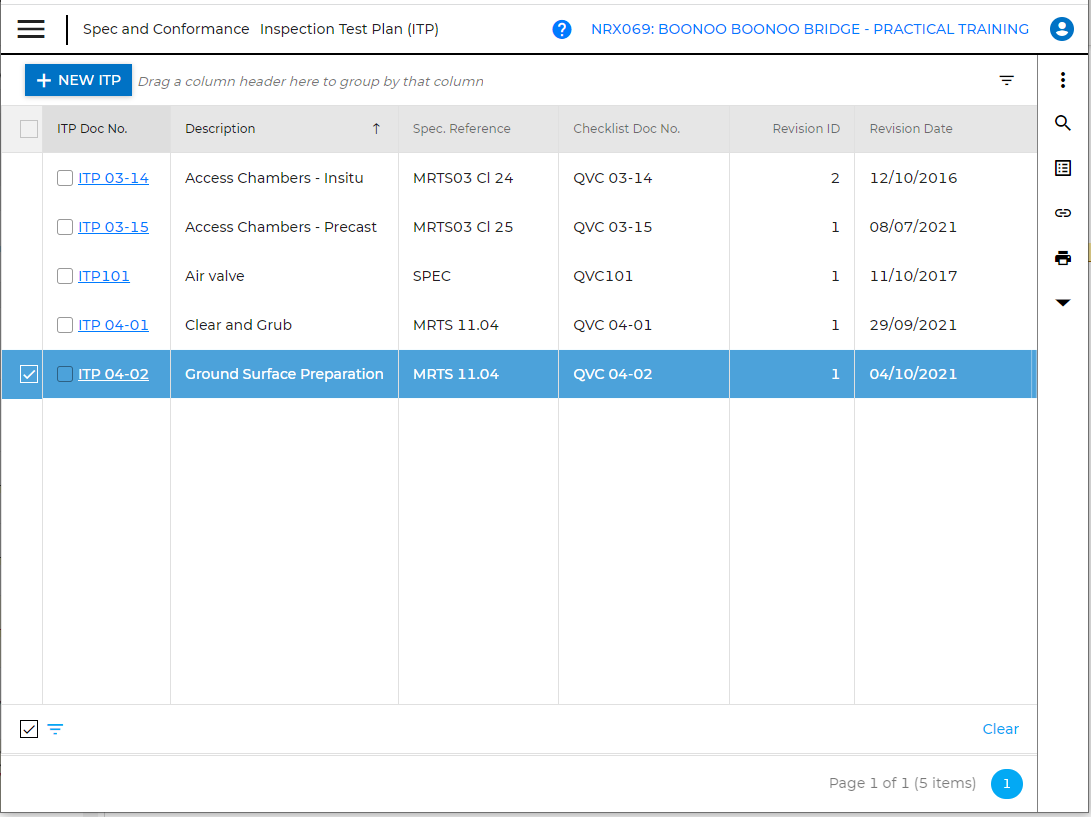The height and width of the screenshot is (817, 1091).
Task: Click the Revision Date column header
Action: [x=910, y=129]
